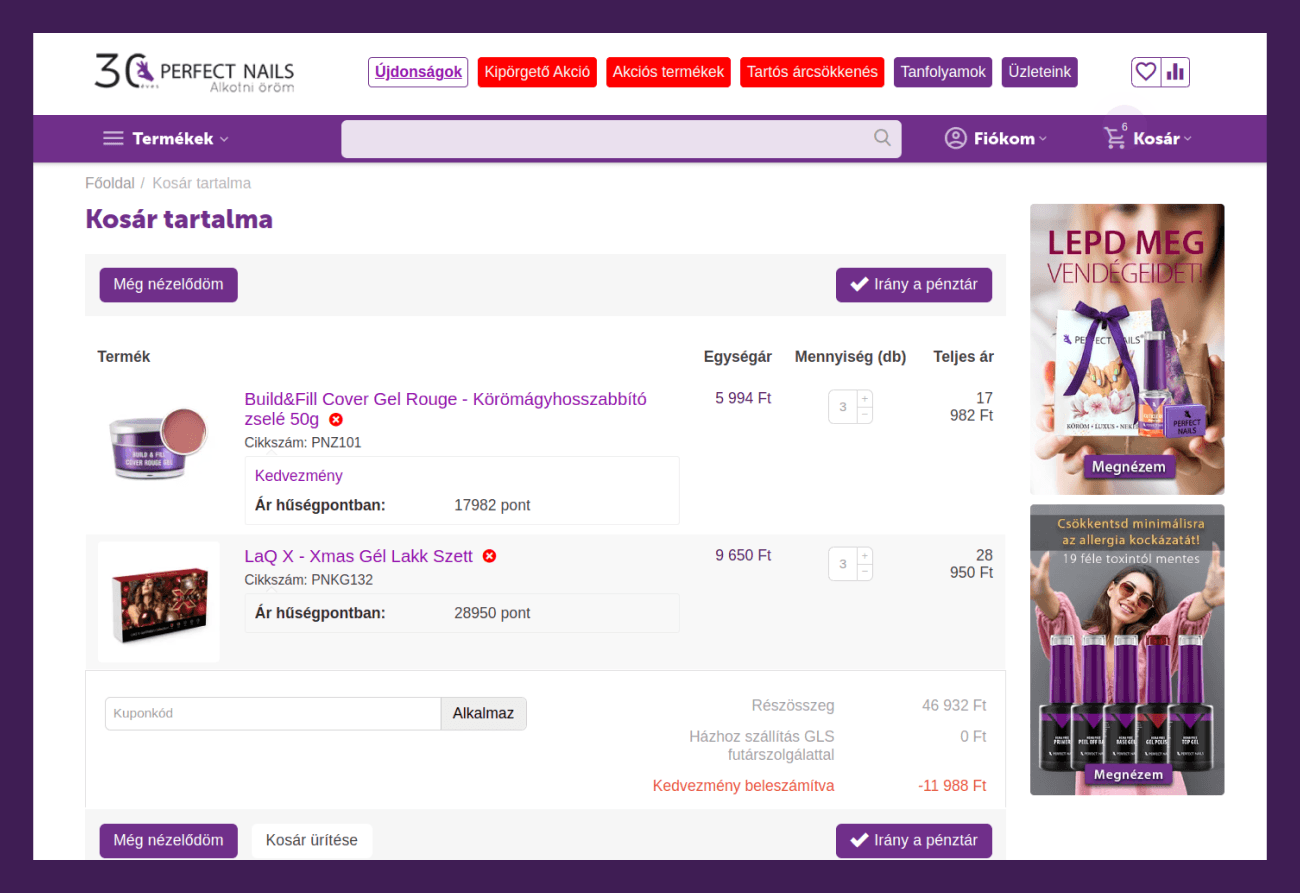Open the Kipörgető Akció menu item

[x=537, y=72]
